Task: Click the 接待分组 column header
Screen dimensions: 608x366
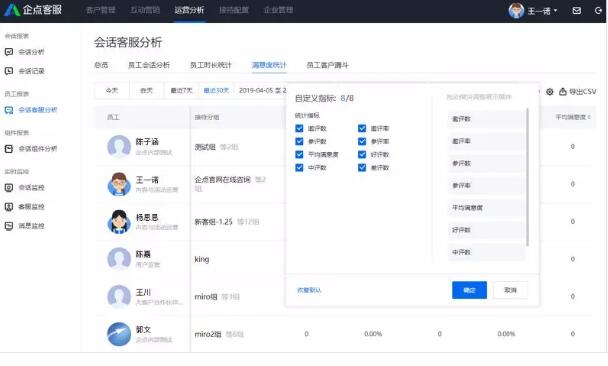Action: (207, 117)
